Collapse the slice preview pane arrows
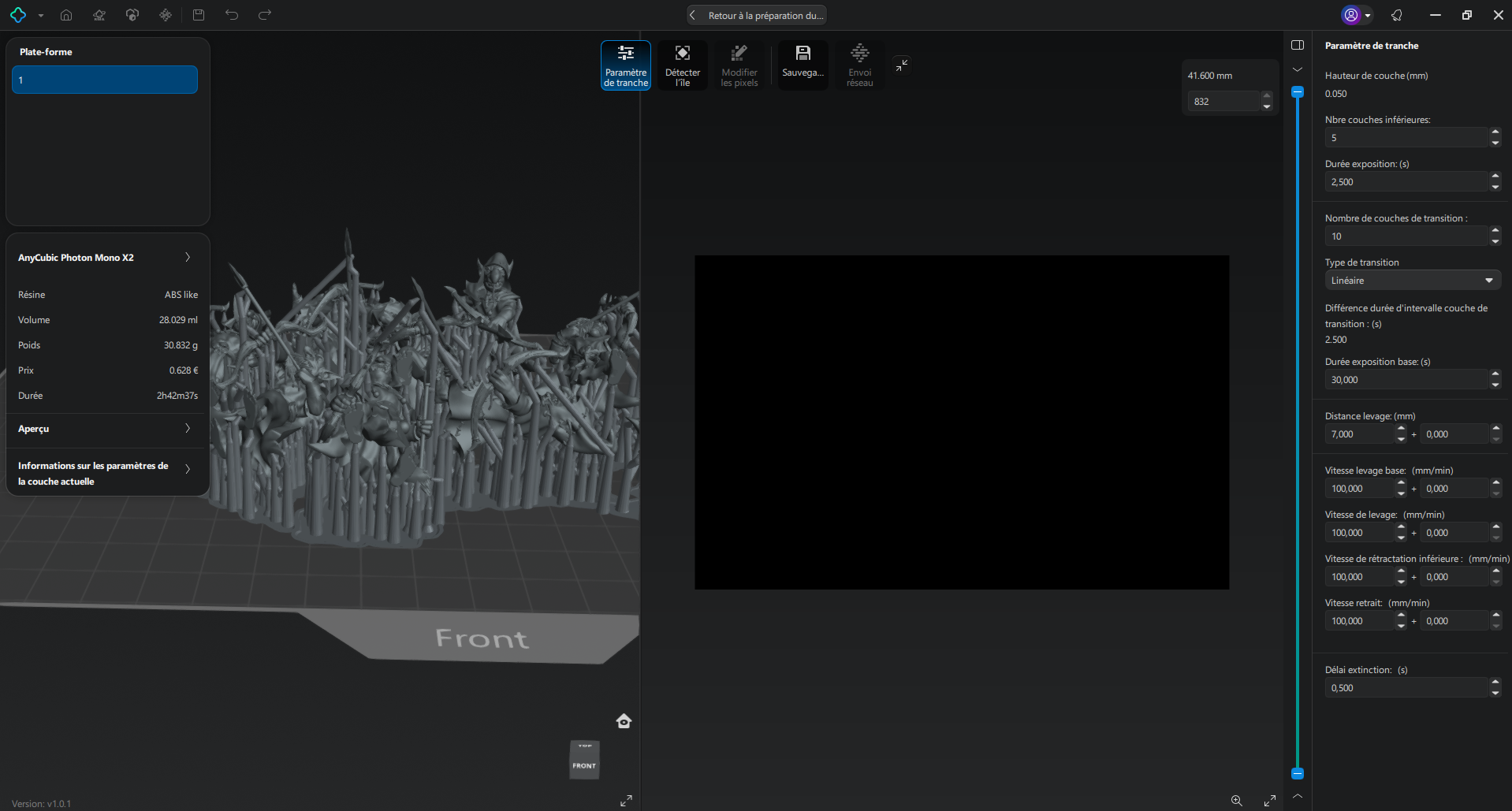 pos(902,65)
